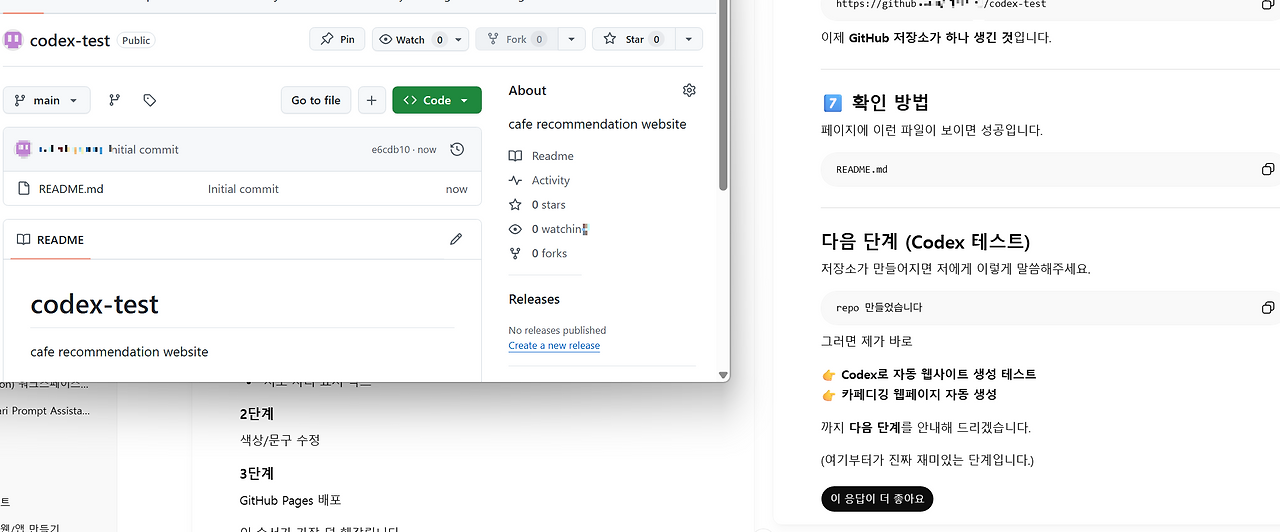Click '이 응답이 더 좋아요' button
Viewport: 1280px width, 532px height.
[x=877, y=498]
